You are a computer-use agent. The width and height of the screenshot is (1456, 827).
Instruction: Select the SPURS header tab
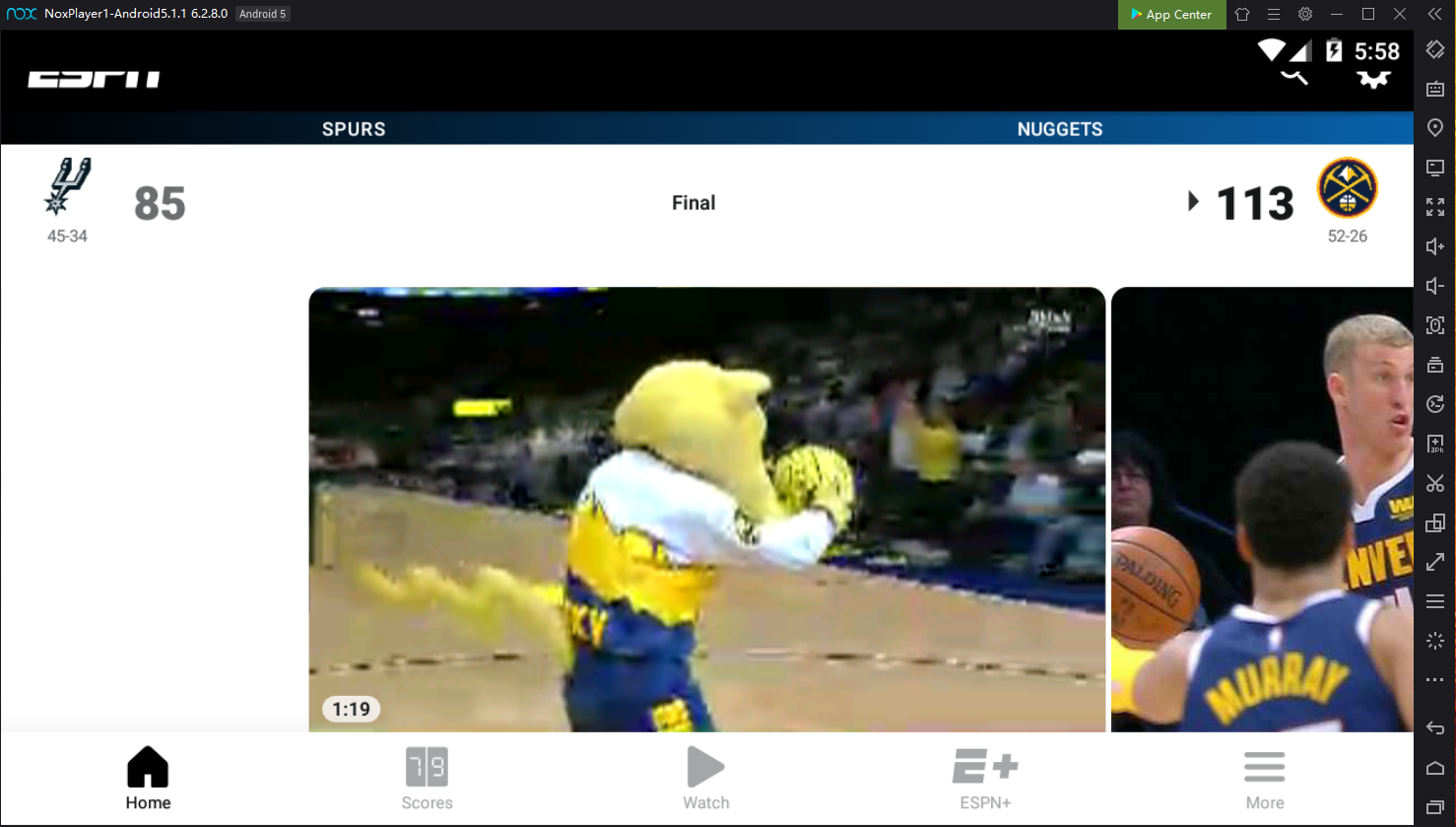click(354, 129)
